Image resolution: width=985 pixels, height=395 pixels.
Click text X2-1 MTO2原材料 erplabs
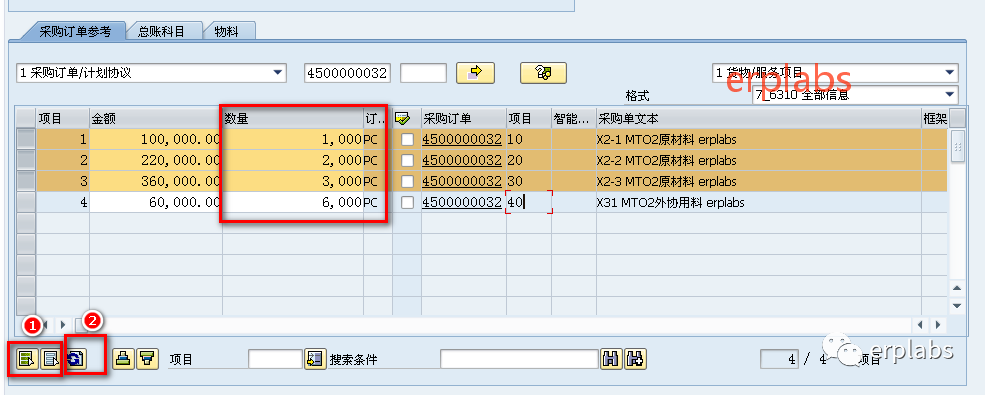pos(667,139)
